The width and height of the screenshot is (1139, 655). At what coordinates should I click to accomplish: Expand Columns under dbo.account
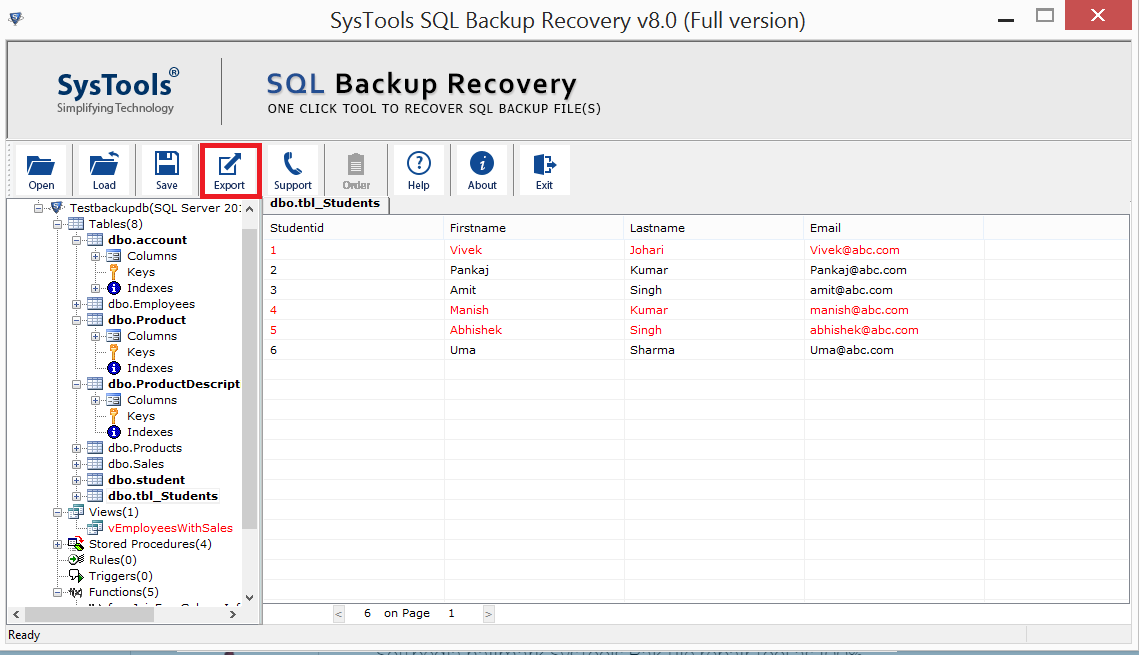[x=96, y=256]
